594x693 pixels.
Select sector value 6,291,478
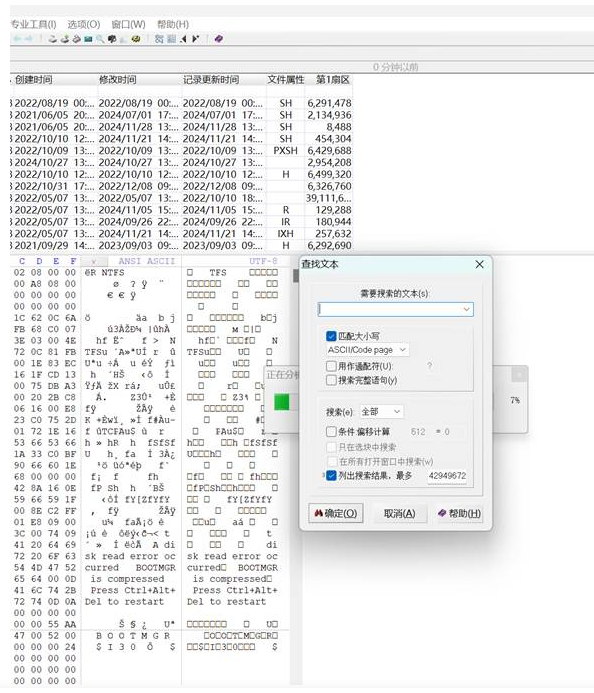click(329, 103)
